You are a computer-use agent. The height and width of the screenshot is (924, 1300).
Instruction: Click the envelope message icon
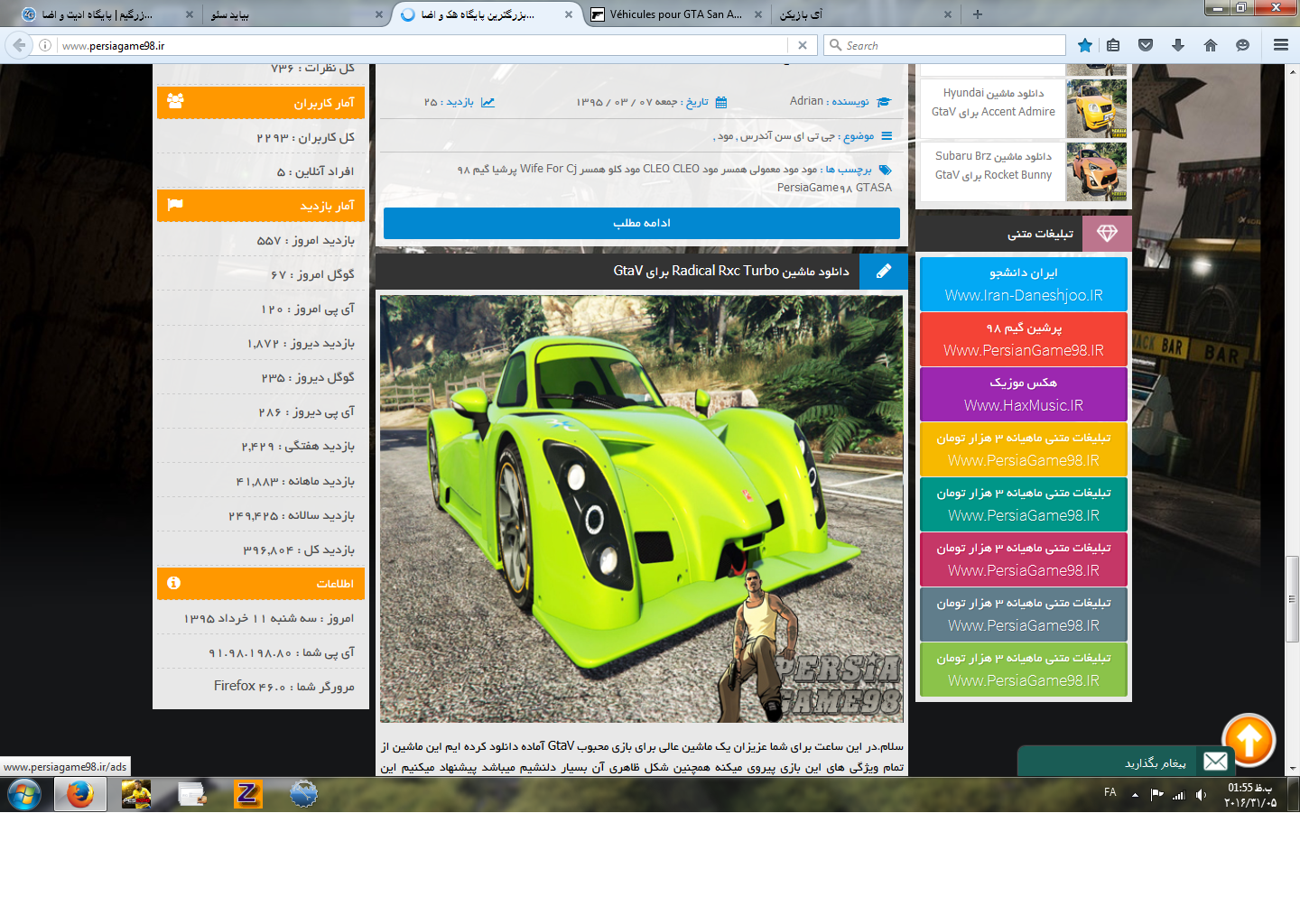coord(1216,762)
